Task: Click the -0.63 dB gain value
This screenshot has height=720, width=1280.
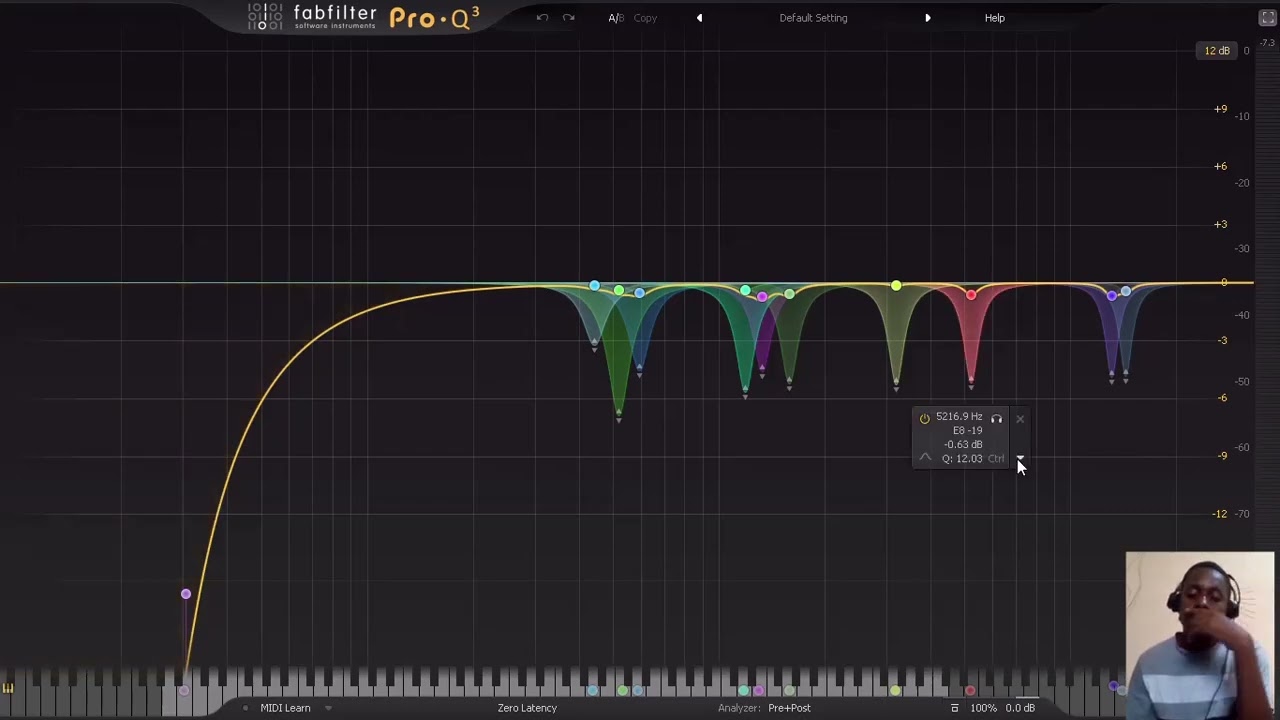Action: pos(963,445)
